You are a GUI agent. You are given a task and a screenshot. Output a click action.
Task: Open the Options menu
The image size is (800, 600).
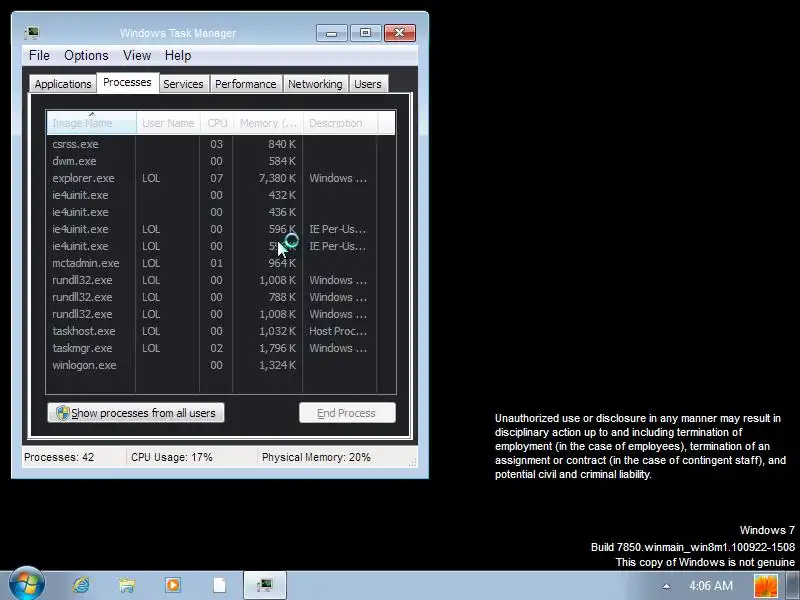86,55
